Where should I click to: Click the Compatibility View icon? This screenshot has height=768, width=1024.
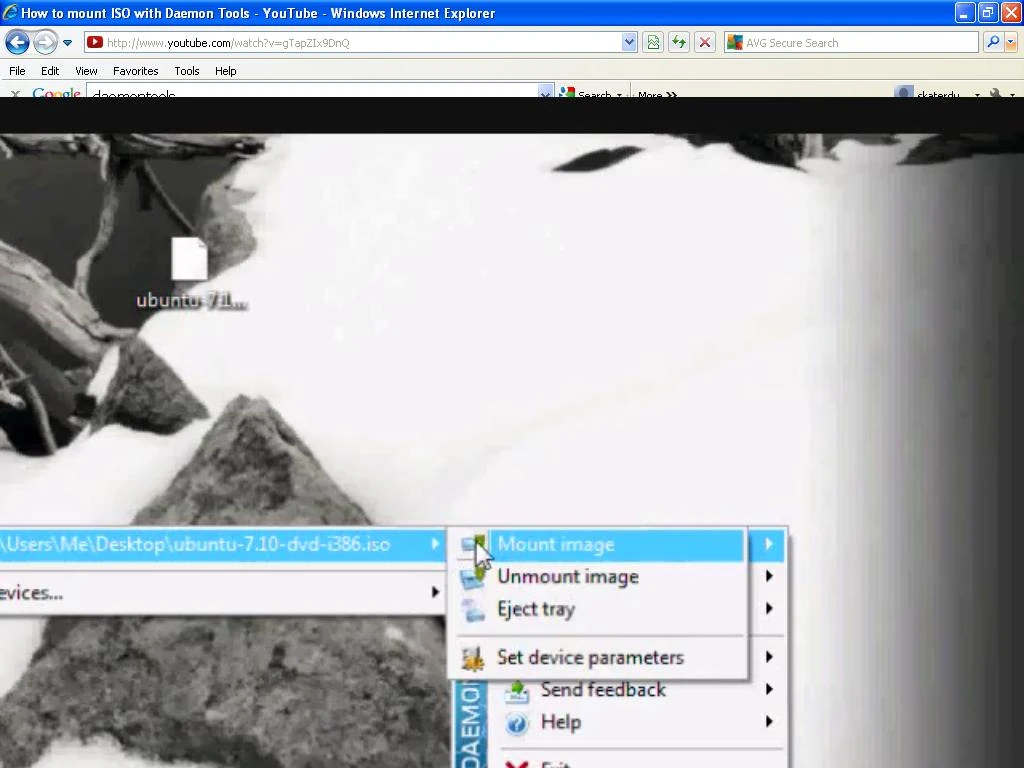(653, 42)
